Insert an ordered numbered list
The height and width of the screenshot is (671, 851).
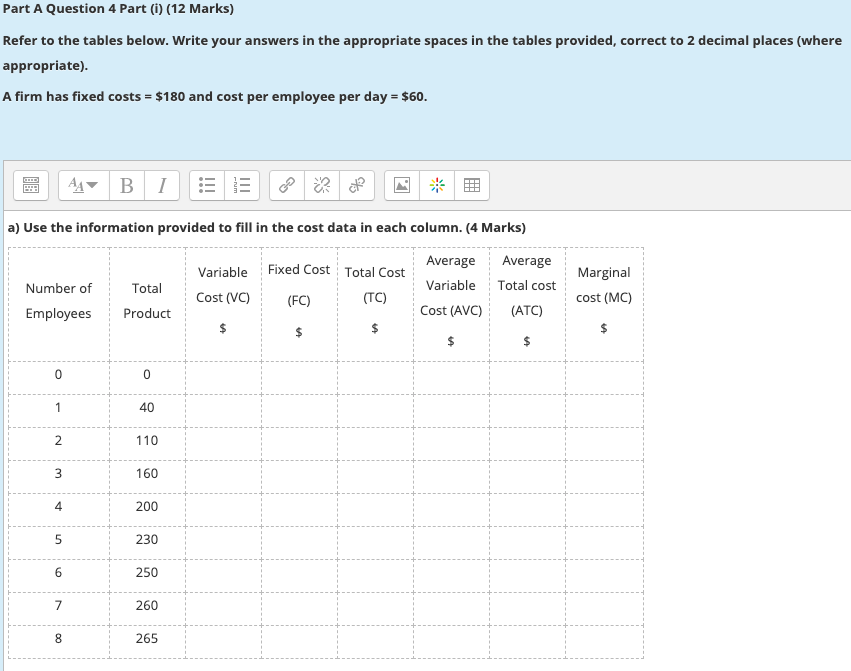coord(242,186)
